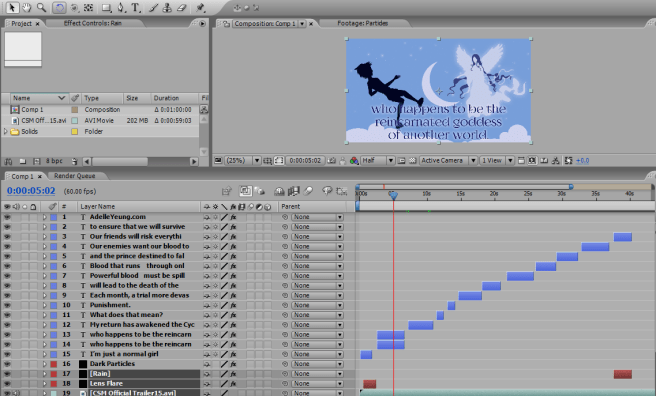Click the grid and guides options icon

tap(267, 161)
